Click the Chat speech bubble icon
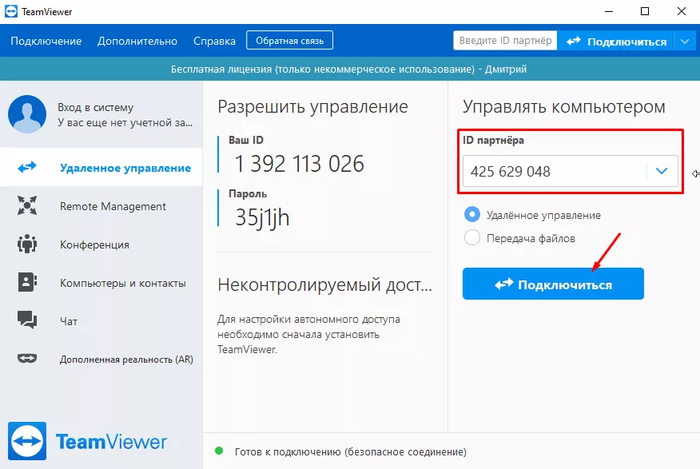 pyautogui.click(x=27, y=321)
